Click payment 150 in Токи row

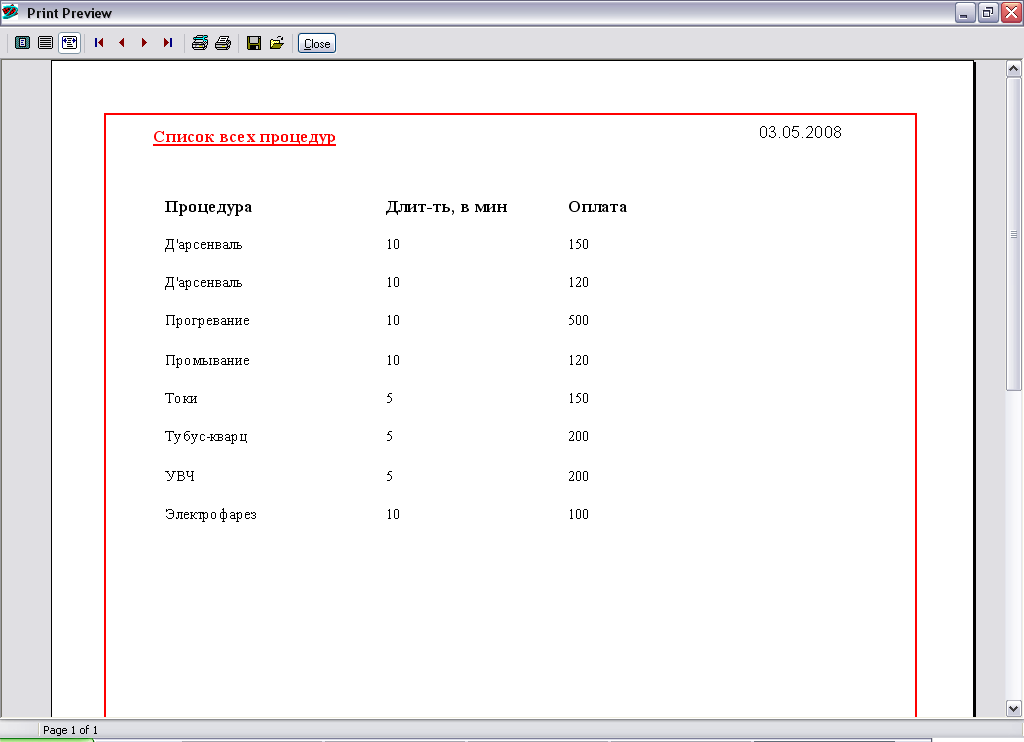click(579, 398)
